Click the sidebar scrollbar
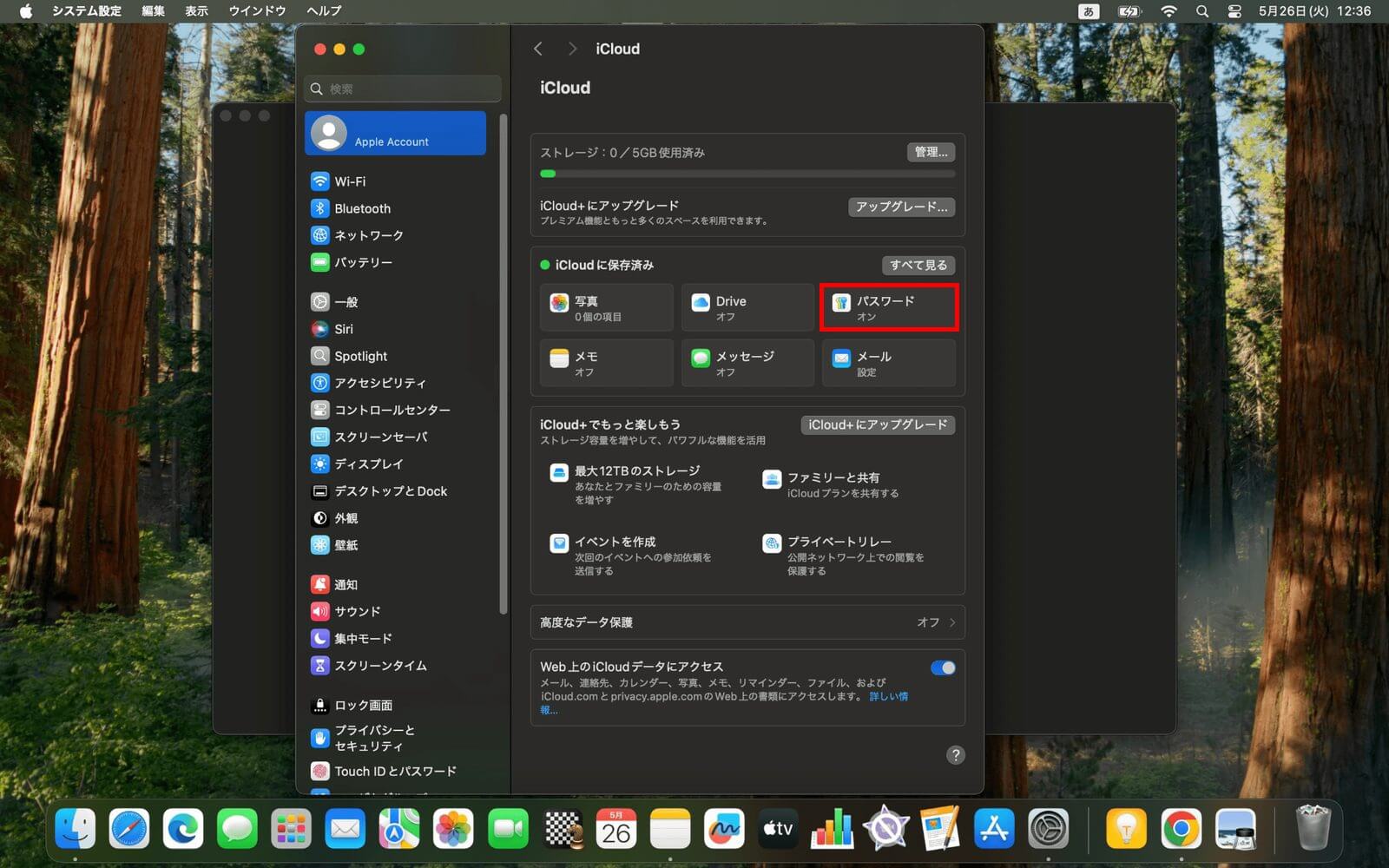 point(503,365)
